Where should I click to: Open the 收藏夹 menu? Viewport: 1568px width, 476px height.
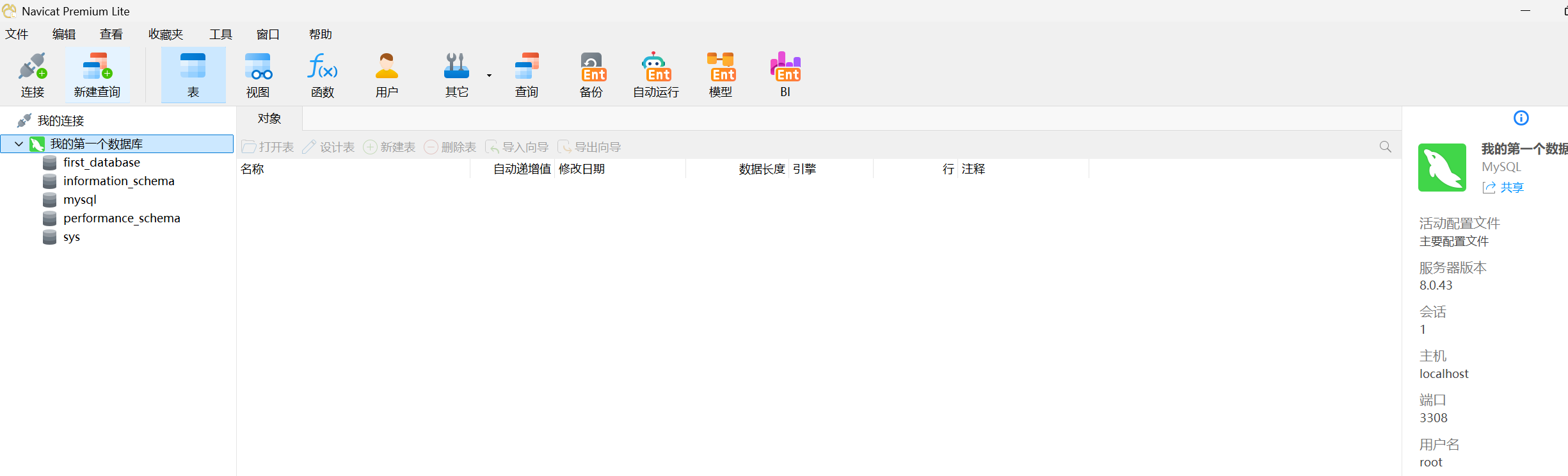coord(166,34)
